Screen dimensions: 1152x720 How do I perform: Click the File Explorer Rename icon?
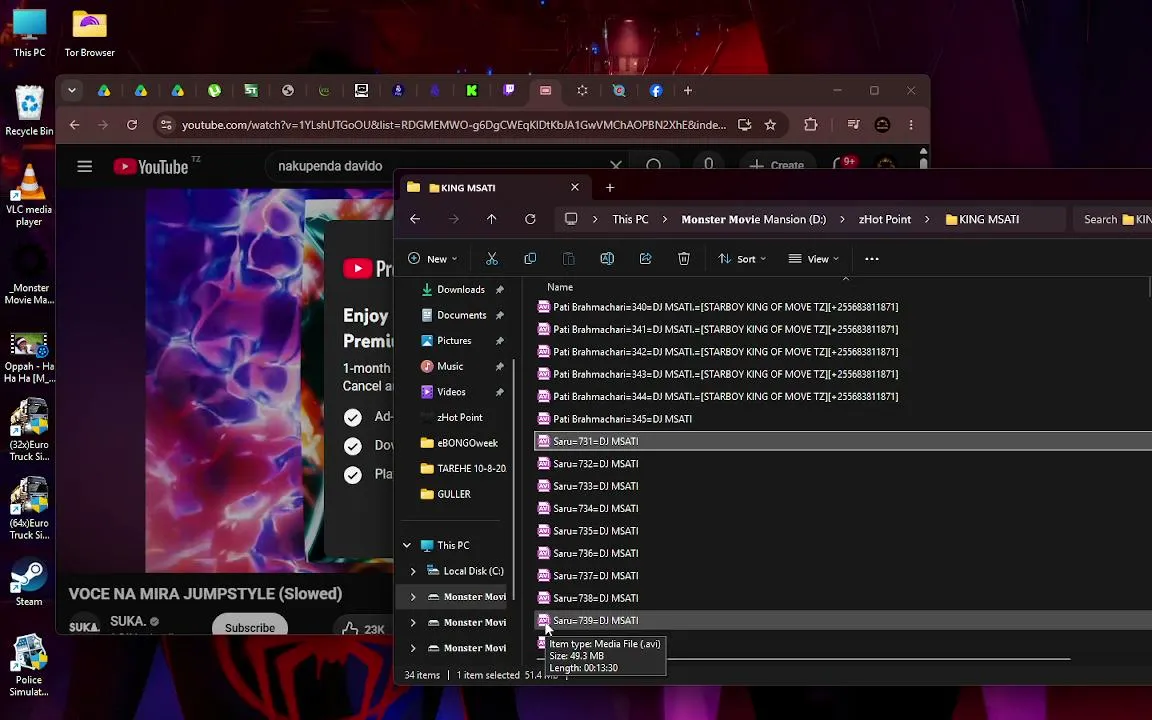(607, 259)
